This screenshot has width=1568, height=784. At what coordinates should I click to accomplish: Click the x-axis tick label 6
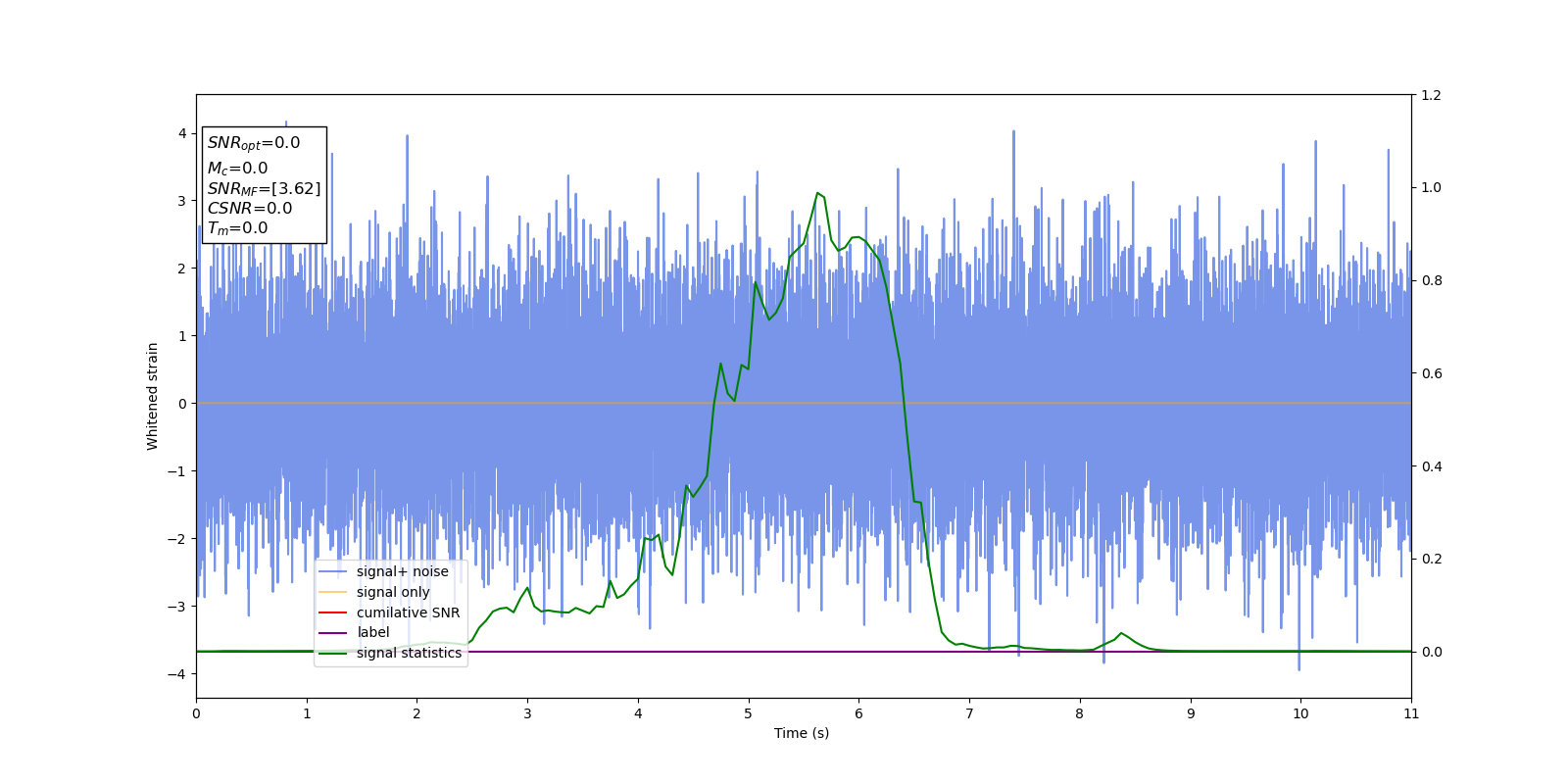[858, 713]
